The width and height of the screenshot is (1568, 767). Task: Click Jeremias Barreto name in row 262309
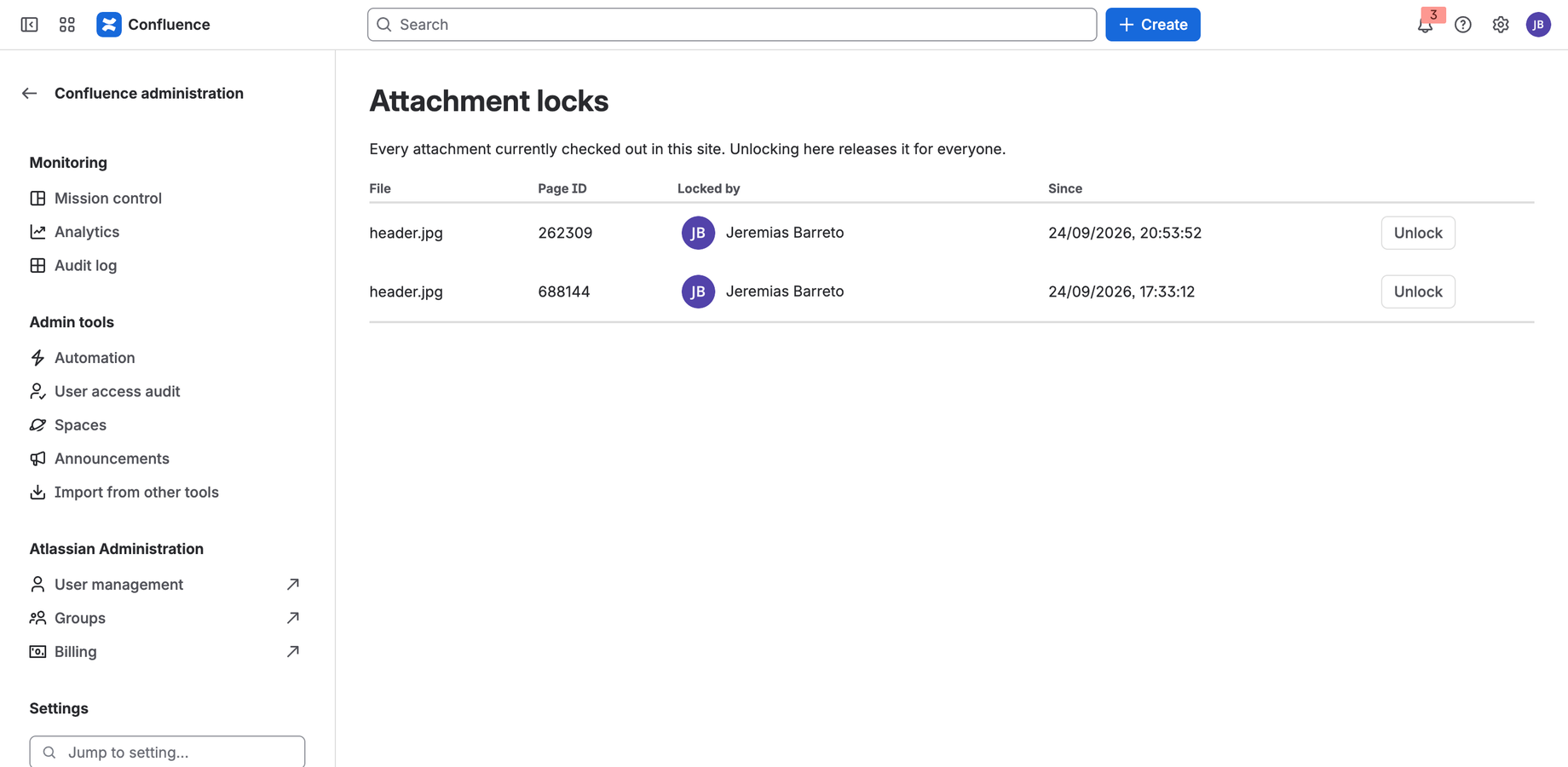tap(785, 233)
